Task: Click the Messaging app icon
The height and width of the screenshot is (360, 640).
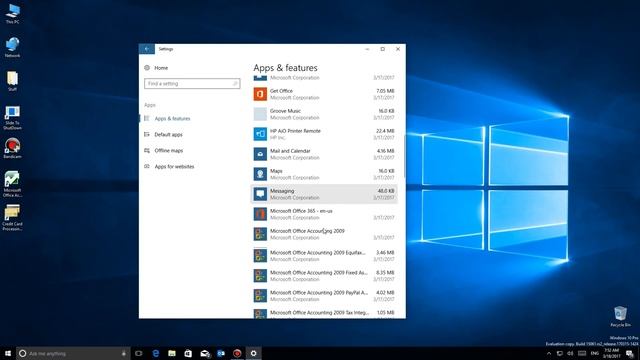Action: 260,194
